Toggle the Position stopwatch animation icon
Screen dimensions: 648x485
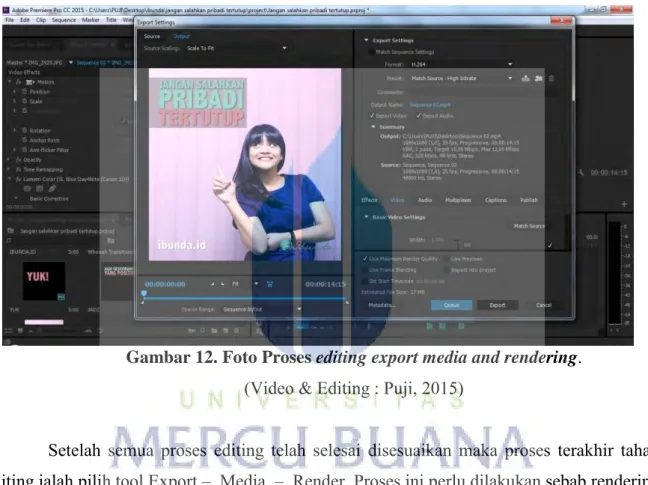coord(24,91)
